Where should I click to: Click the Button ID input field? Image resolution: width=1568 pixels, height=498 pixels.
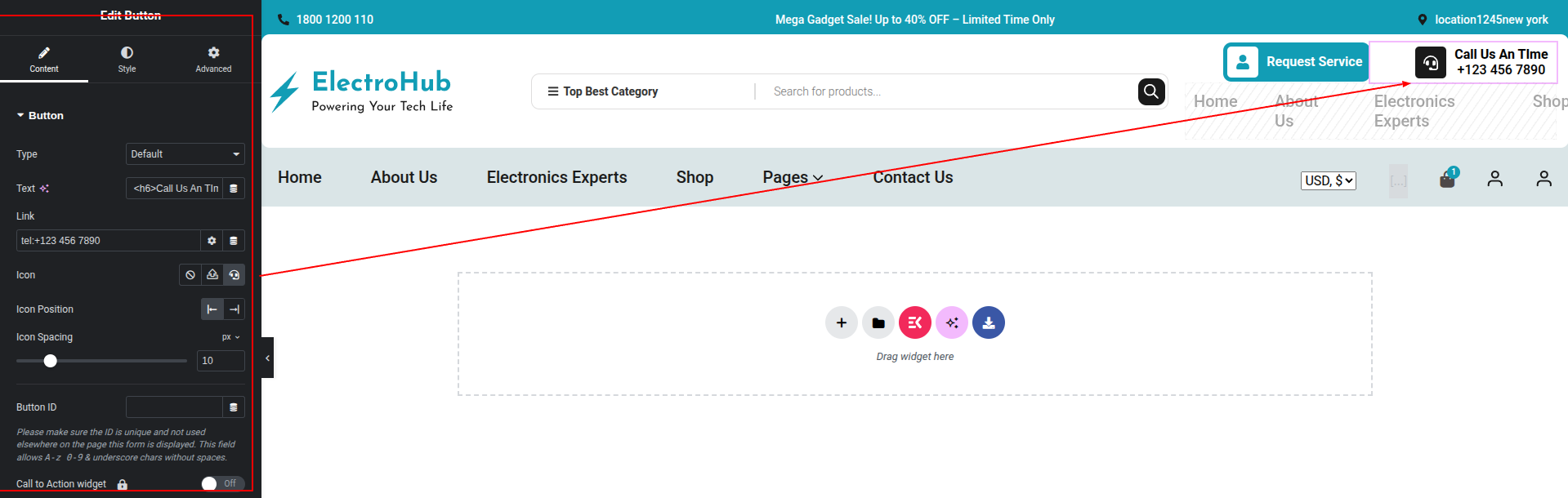click(174, 407)
